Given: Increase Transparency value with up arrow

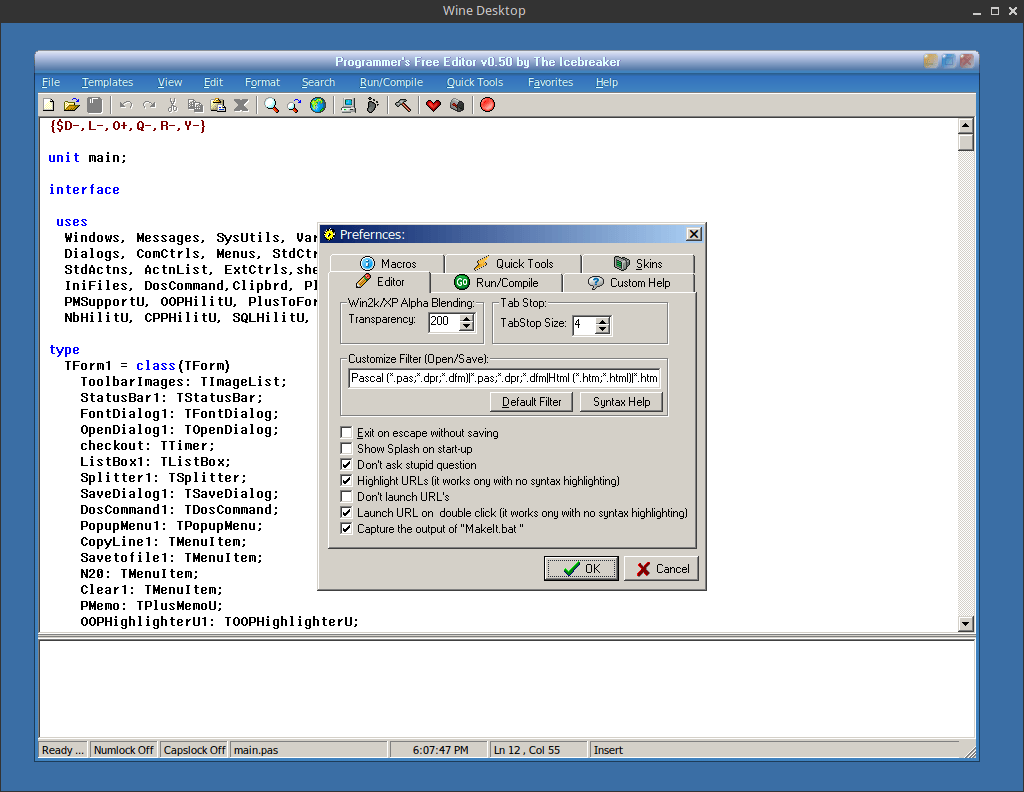Looking at the screenshot, I should [466, 318].
